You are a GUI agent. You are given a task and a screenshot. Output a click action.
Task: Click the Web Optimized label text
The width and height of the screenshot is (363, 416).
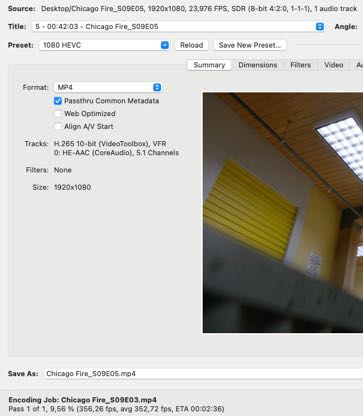tap(90, 114)
